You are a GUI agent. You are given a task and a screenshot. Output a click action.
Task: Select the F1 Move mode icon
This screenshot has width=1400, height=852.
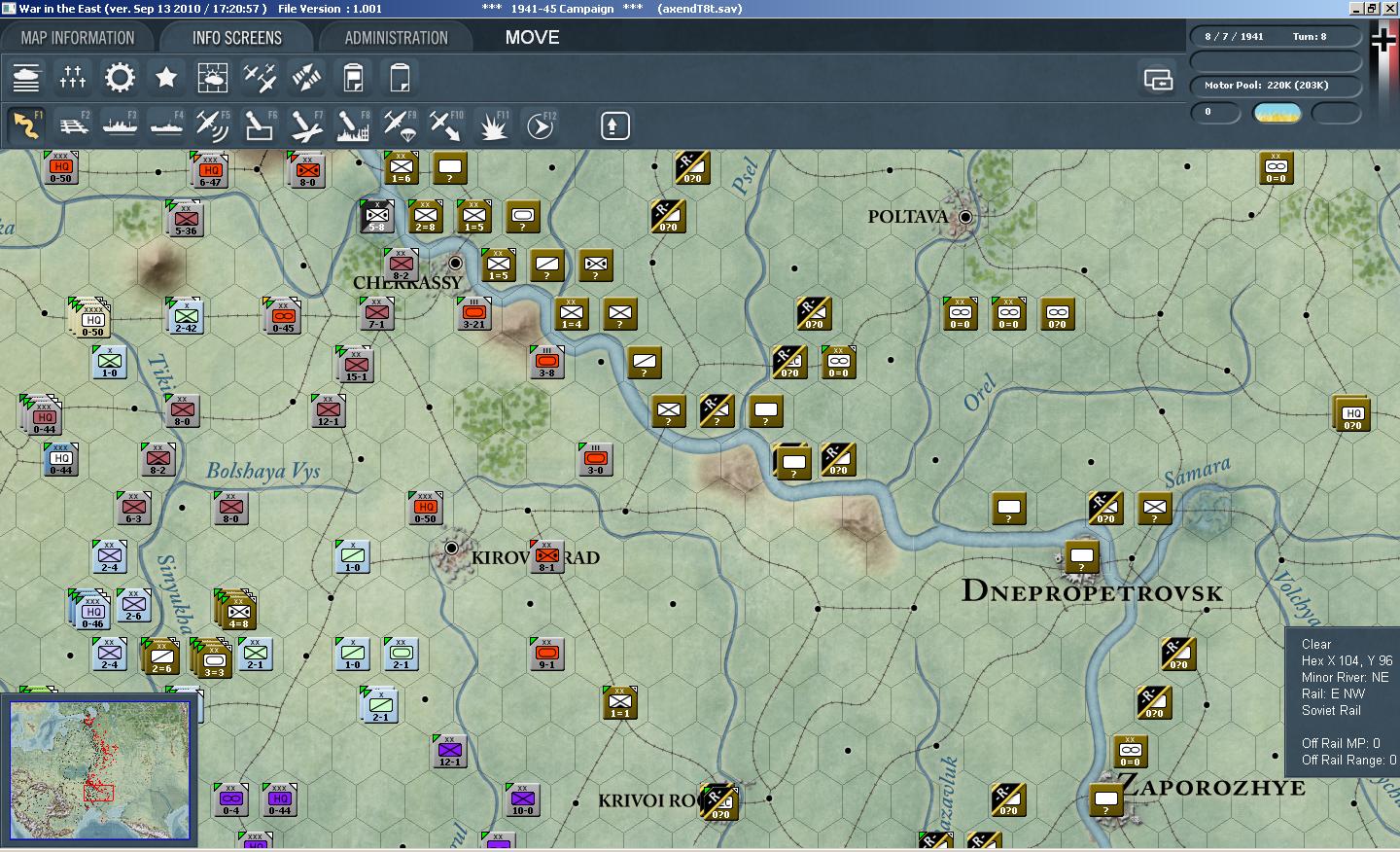pos(26,125)
